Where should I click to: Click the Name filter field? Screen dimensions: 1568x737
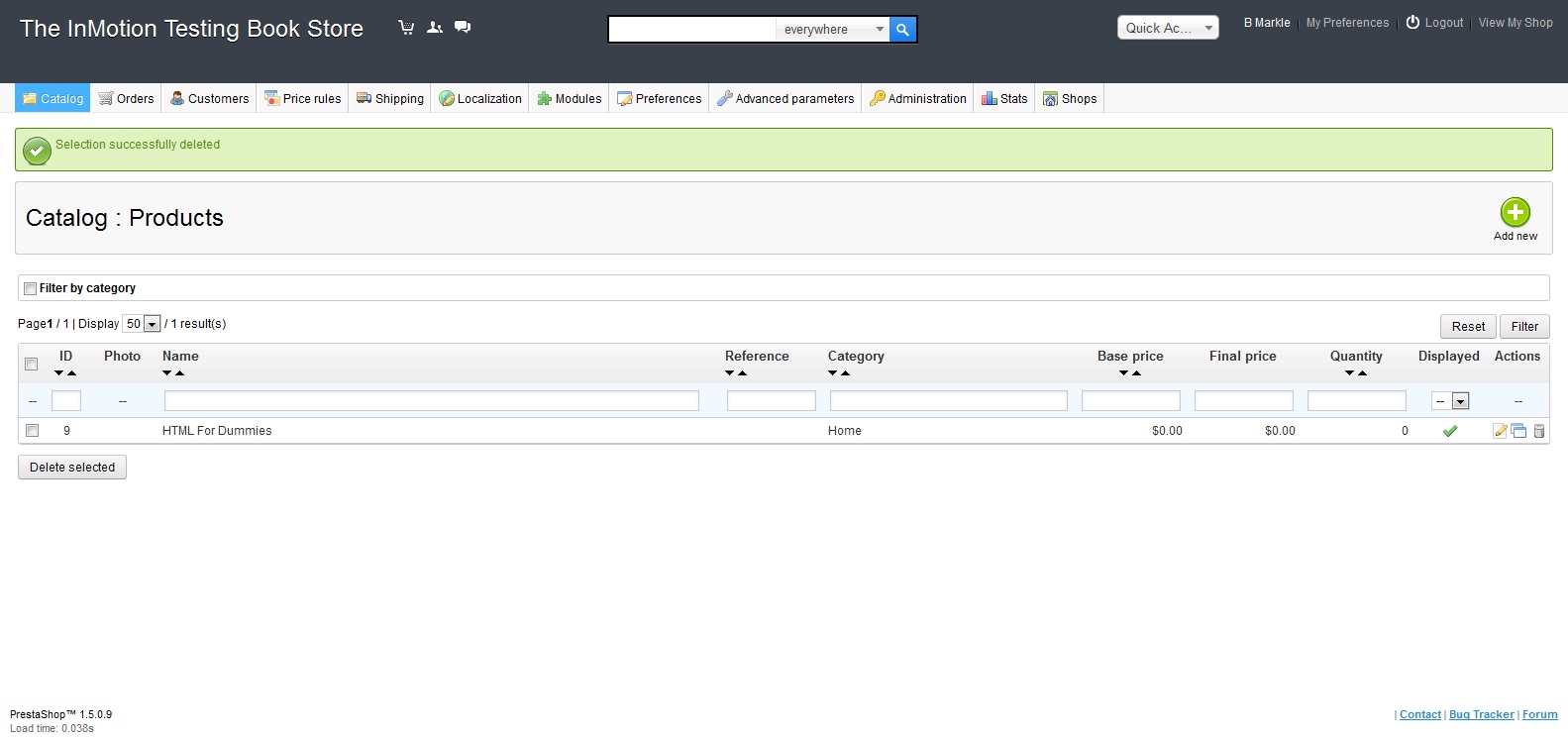pyautogui.click(x=432, y=401)
